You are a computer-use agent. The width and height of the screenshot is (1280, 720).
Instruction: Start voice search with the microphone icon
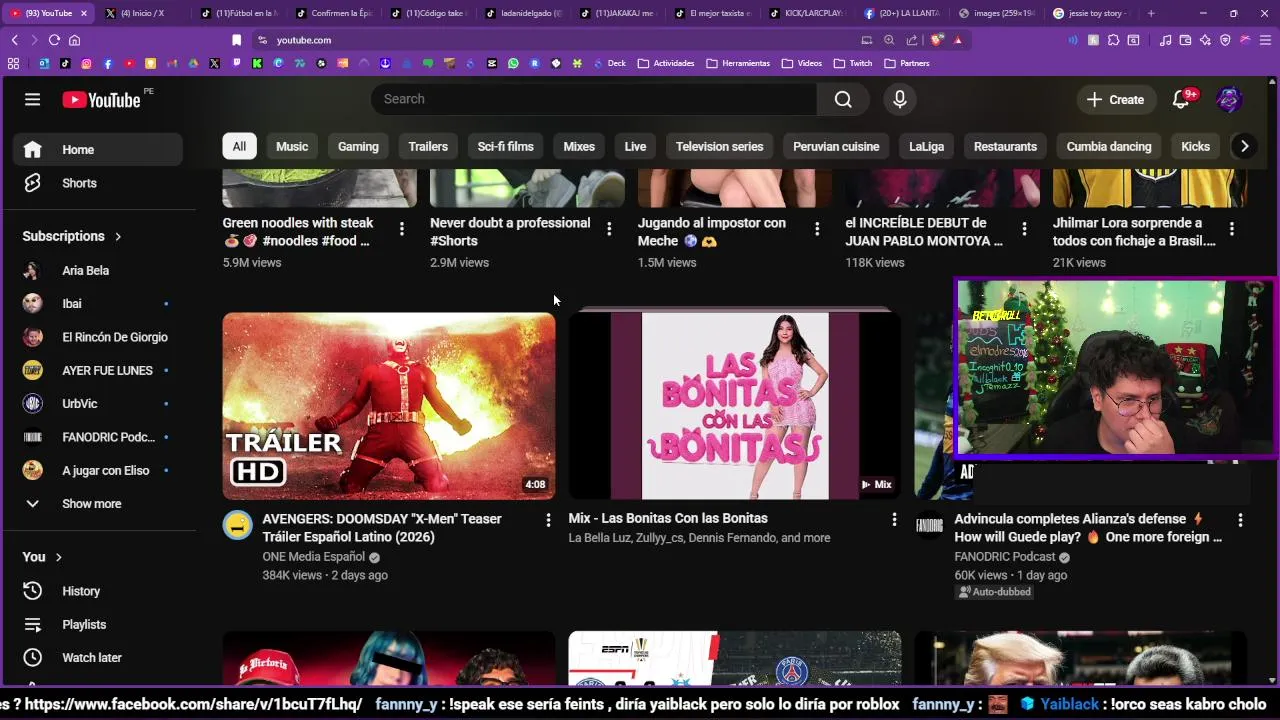pyautogui.click(x=899, y=99)
